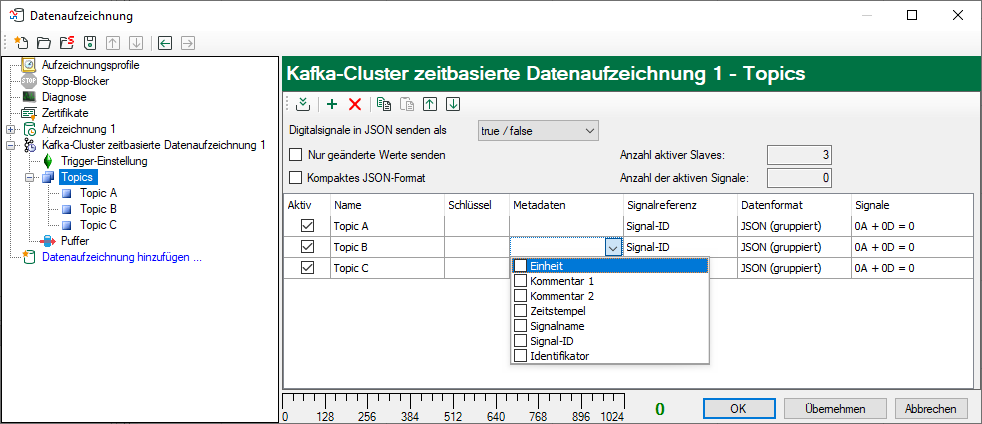Collapse the Kafka-Cluster tree node
The width and height of the screenshot is (982, 424).
tap(11, 145)
